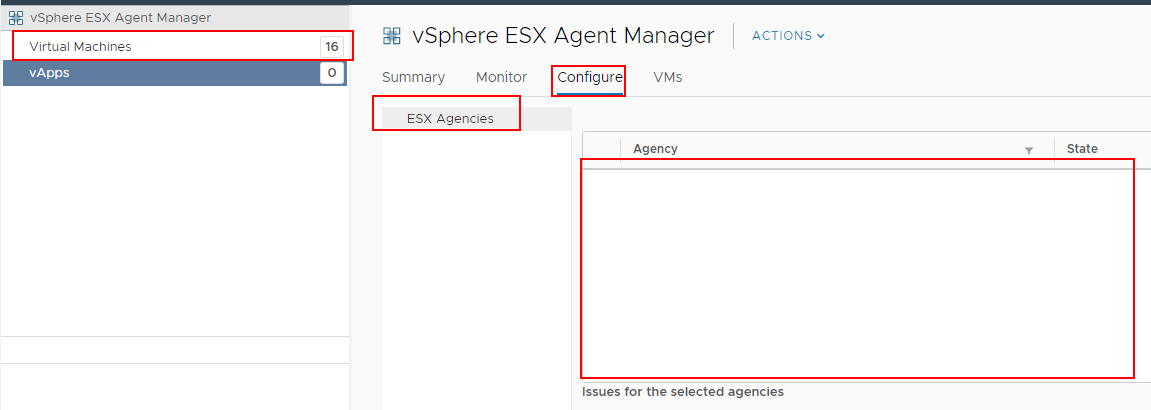The image size is (1151, 410).
Task: Select the vApps item in navigator
Action: tap(49, 72)
